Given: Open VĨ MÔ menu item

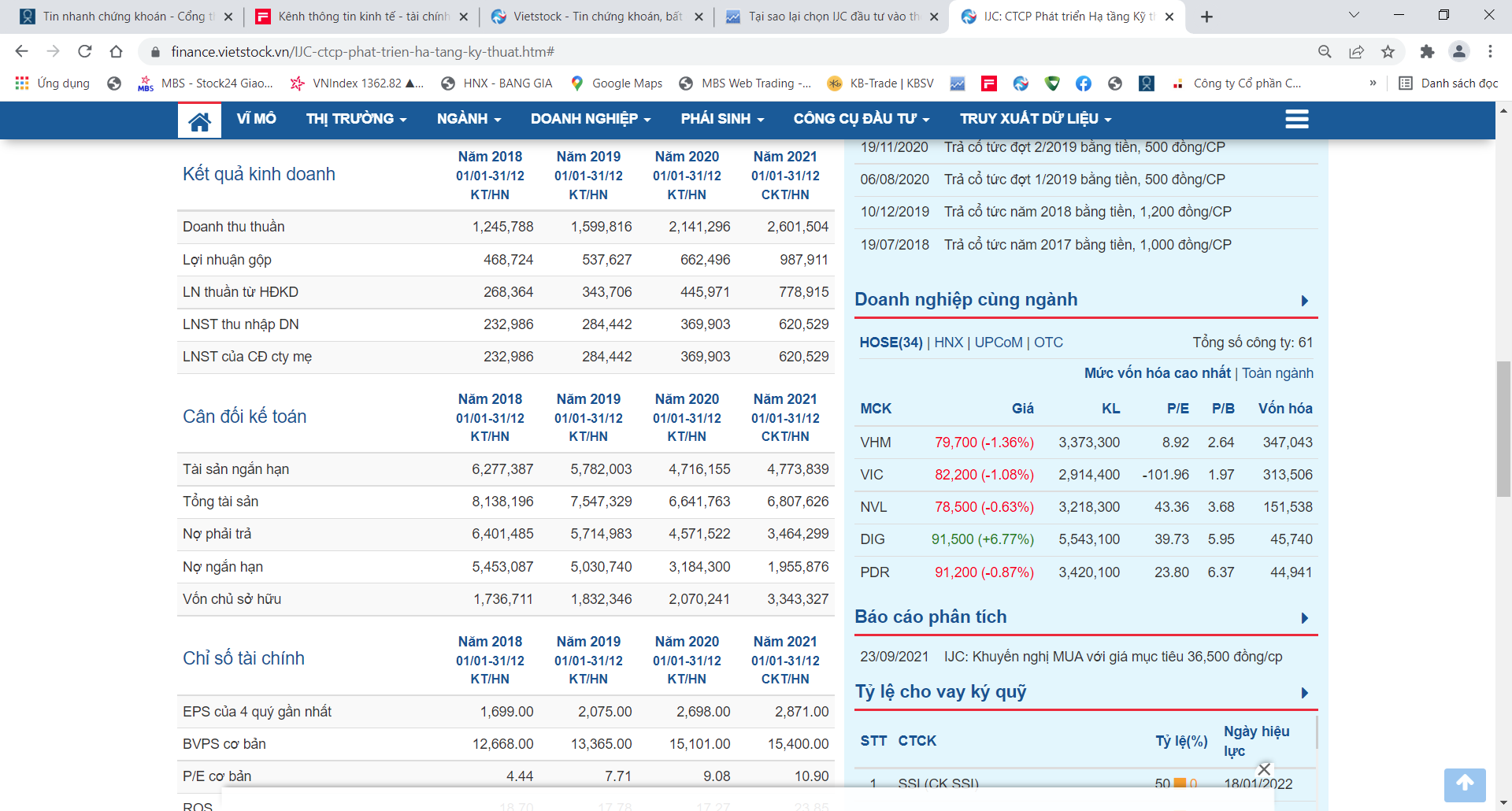Looking at the screenshot, I should (257, 119).
